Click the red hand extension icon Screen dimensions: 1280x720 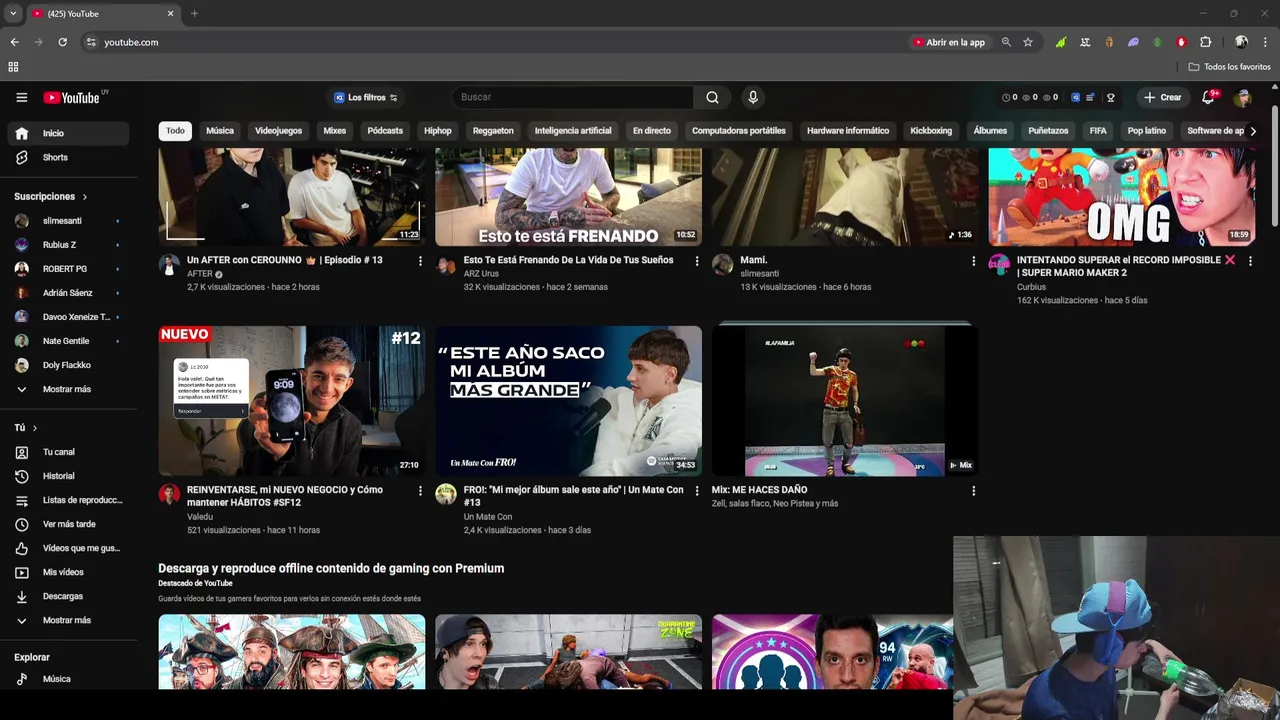[1181, 42]
